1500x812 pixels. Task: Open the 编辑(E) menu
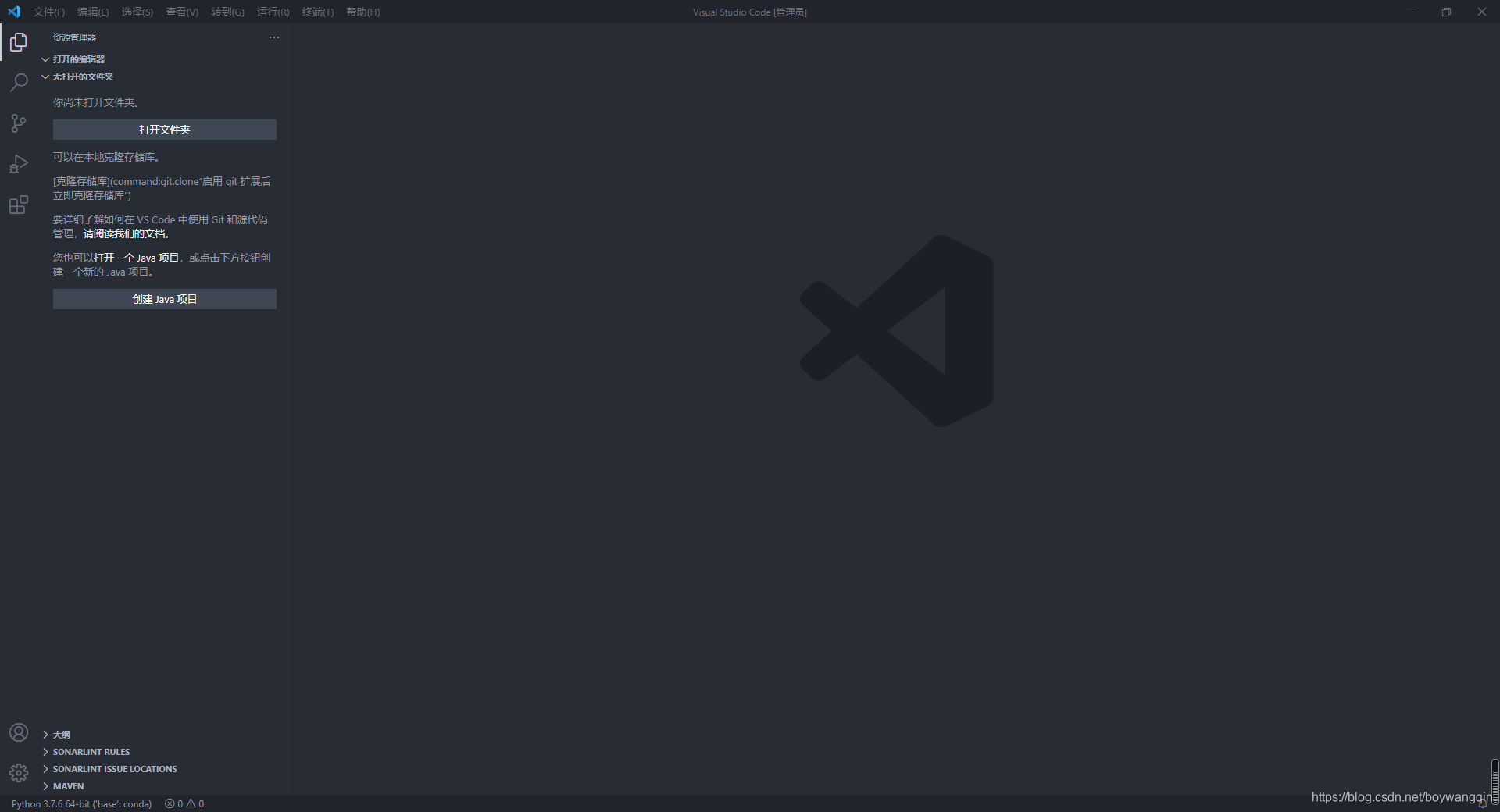(x=93, y=12)
